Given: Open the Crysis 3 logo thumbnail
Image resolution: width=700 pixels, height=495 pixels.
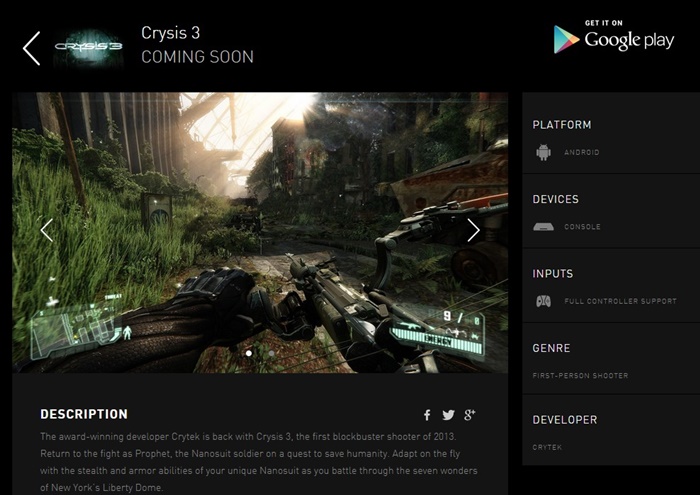Looking at the screenshot, I should click(x=88, y=46).
